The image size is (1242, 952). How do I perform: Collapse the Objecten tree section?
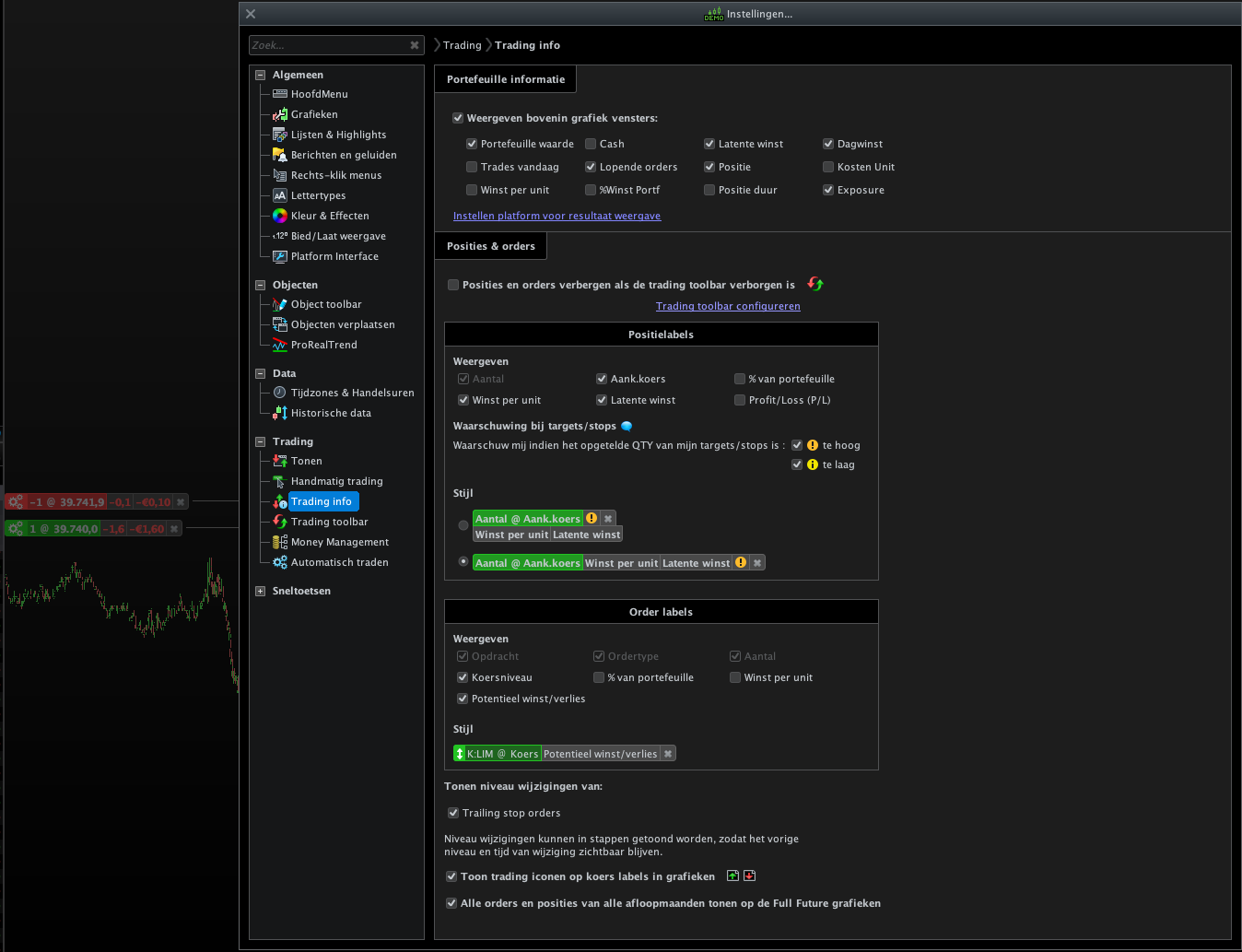pyautogui.click(x=260, y=286)
